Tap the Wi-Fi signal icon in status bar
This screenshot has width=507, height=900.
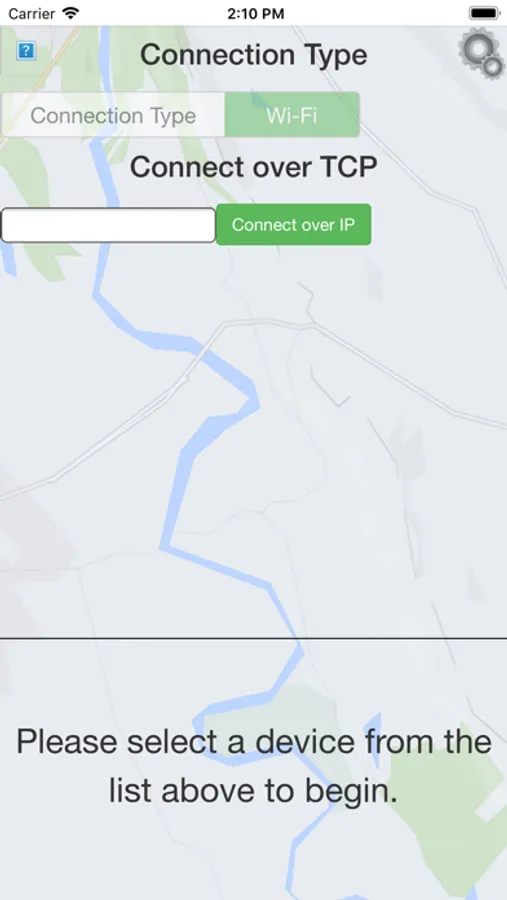tap(71, 13)
